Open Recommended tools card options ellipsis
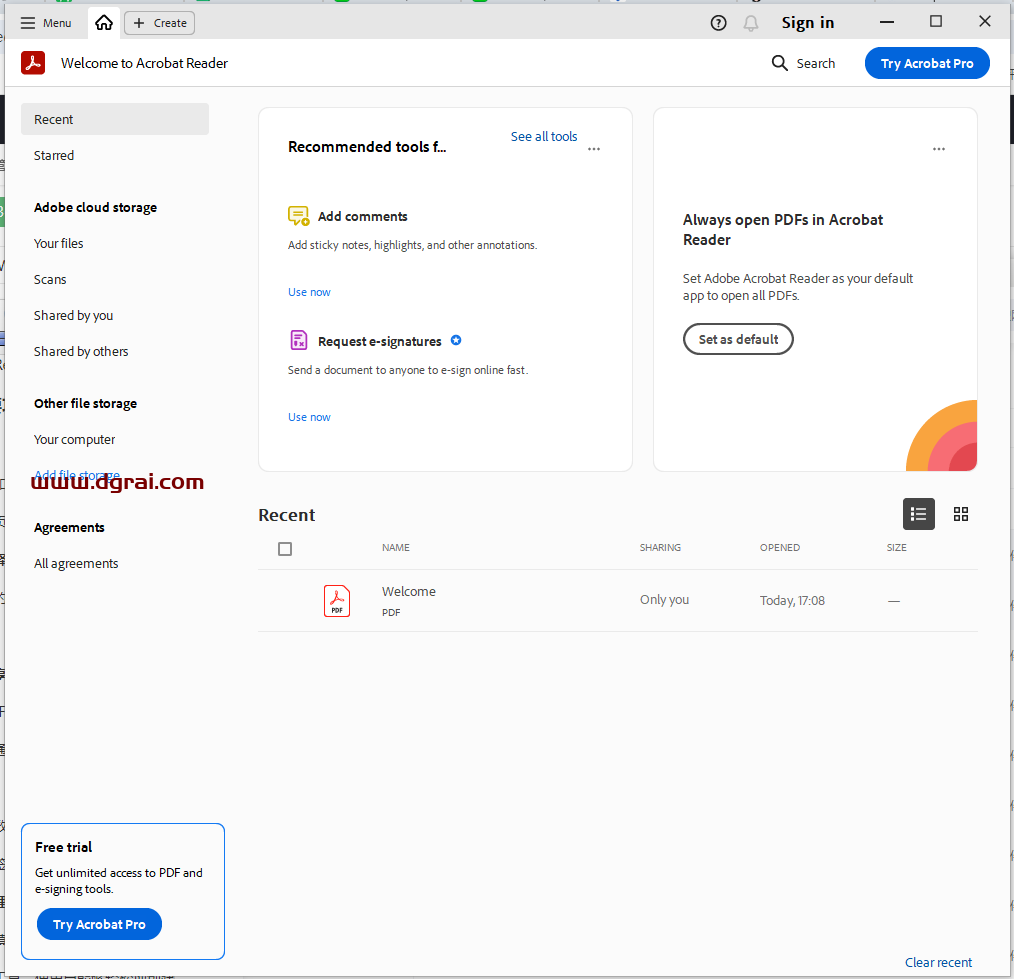 coord(594,149)
